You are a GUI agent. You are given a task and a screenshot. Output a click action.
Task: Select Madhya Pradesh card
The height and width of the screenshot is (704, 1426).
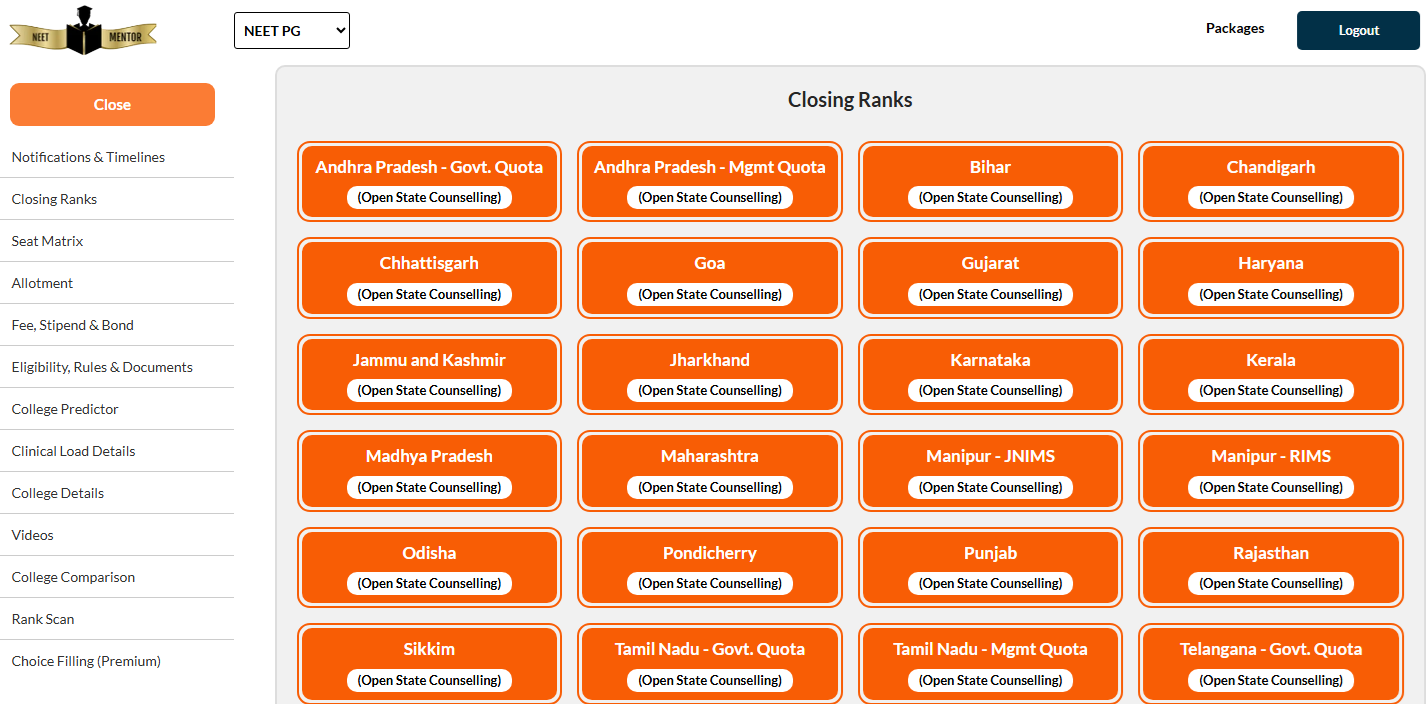429,471
